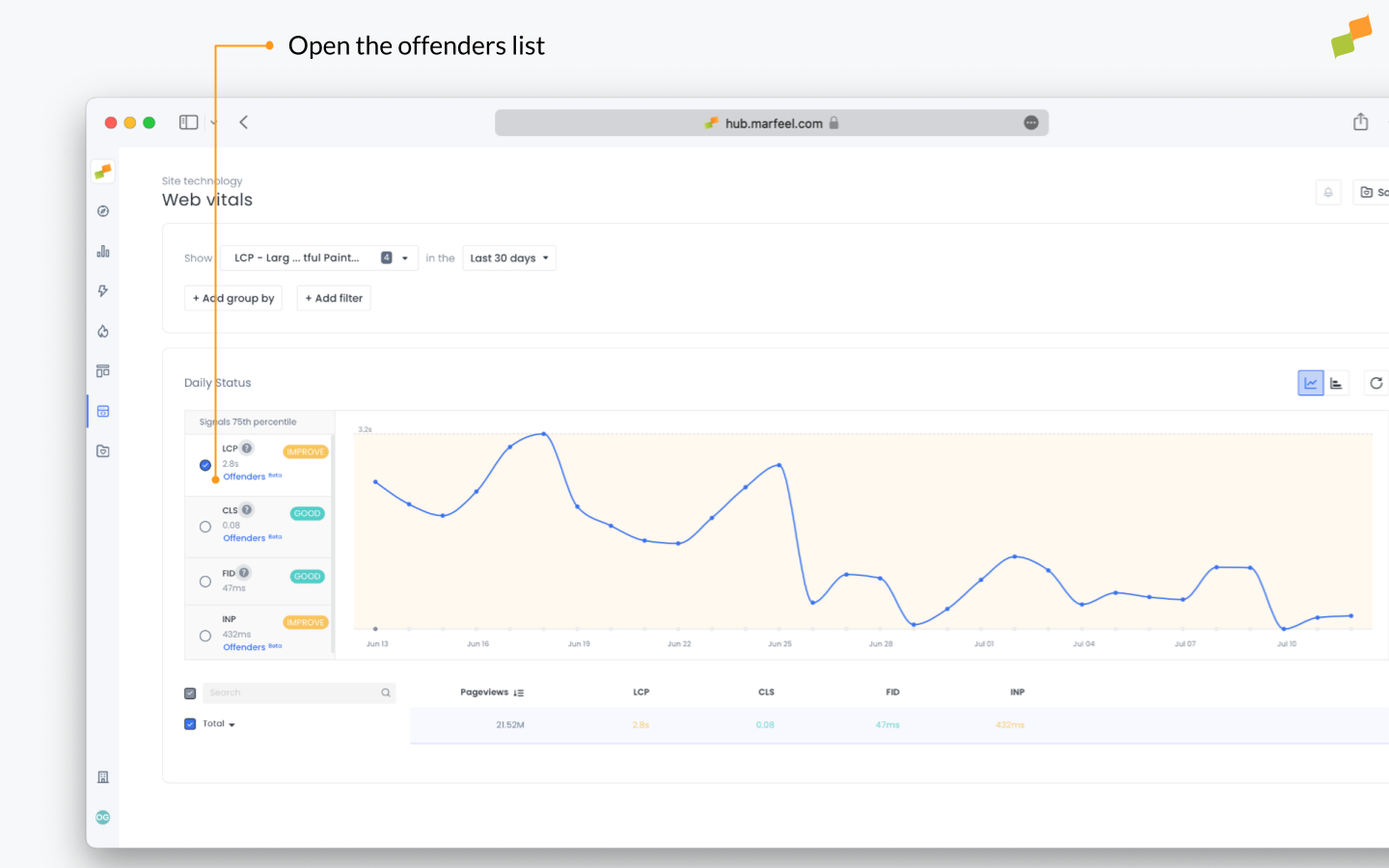Open the compass Explore section in sidebar
The image size is (1389, 868).
tap(102, 210)
